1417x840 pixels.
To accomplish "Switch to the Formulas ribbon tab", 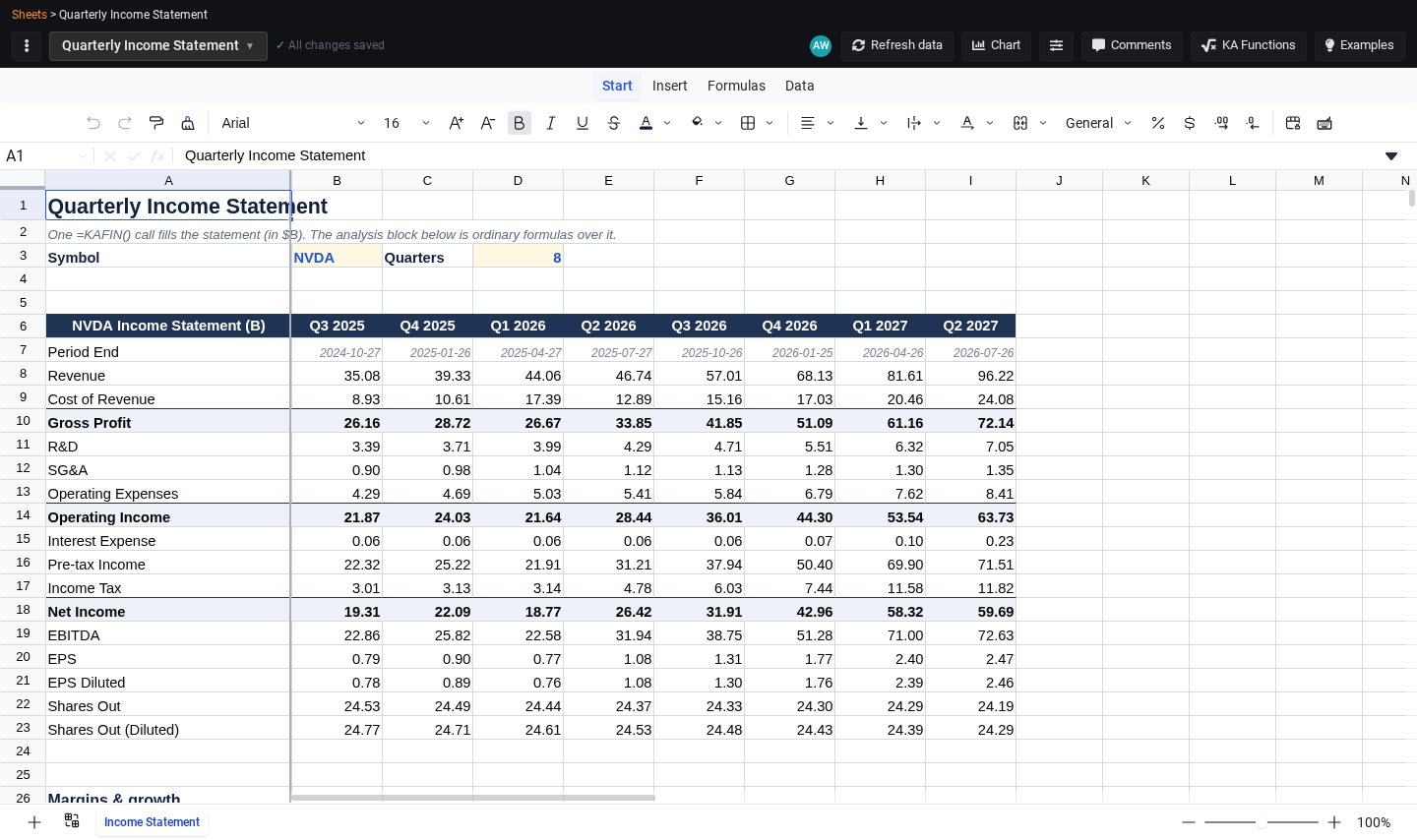I will click(736, 86).
